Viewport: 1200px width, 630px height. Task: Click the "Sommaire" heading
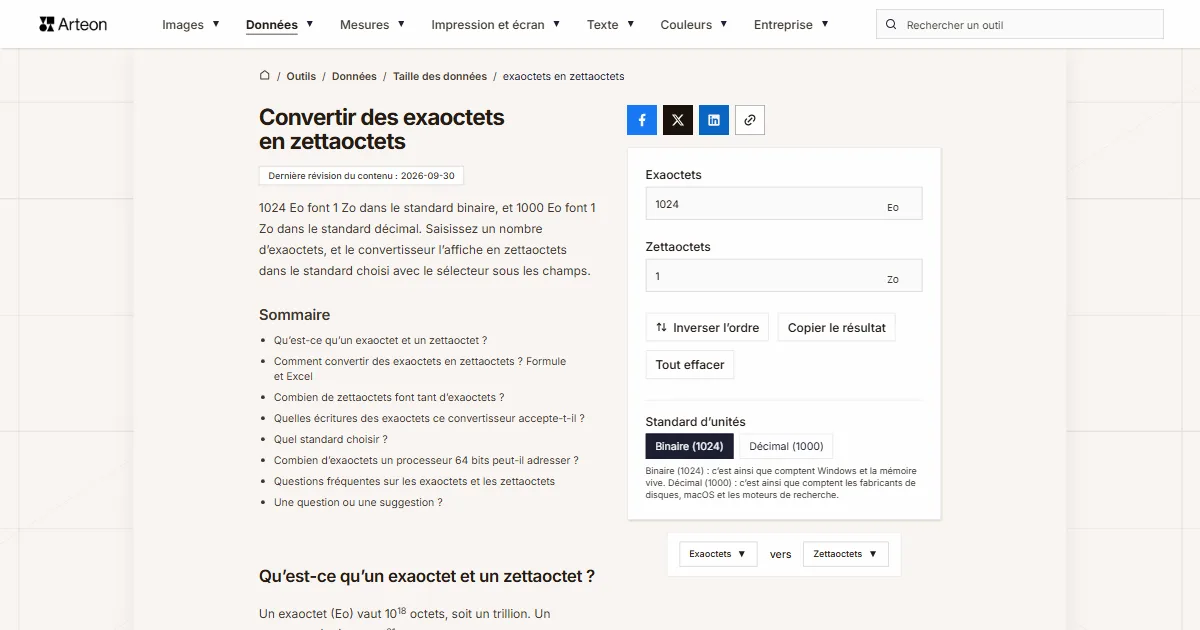[x=294, y=315]
